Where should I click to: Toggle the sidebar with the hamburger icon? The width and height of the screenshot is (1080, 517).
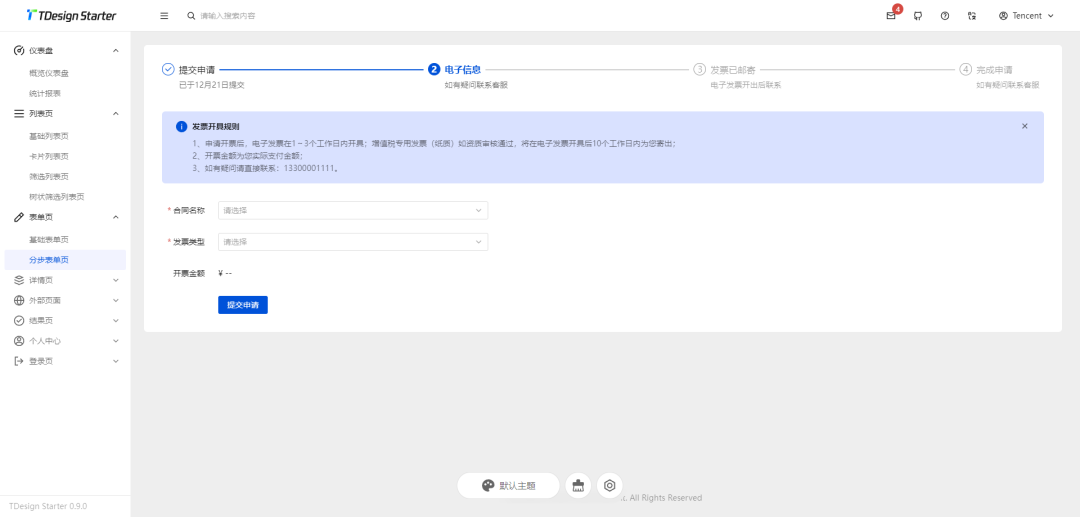pos(164,16)
